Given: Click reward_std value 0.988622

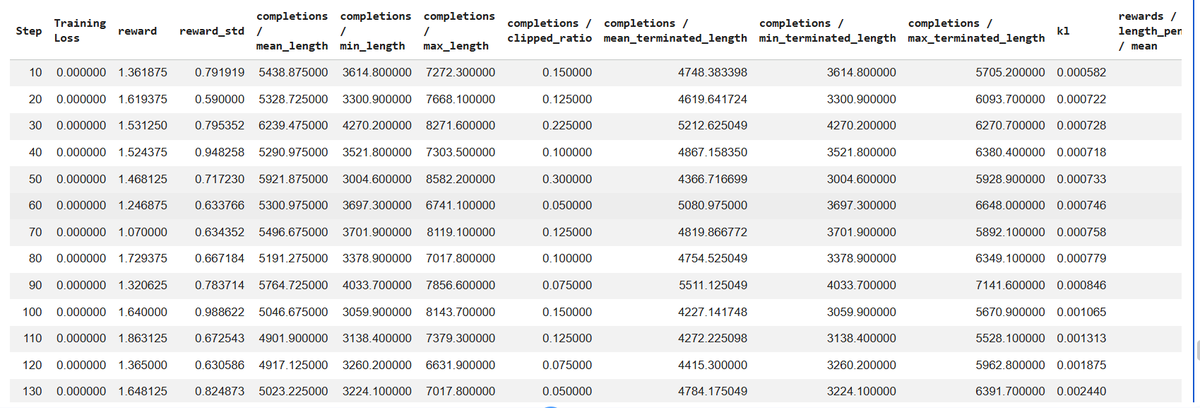Looking at the screenshot, I should pos(220,312).
